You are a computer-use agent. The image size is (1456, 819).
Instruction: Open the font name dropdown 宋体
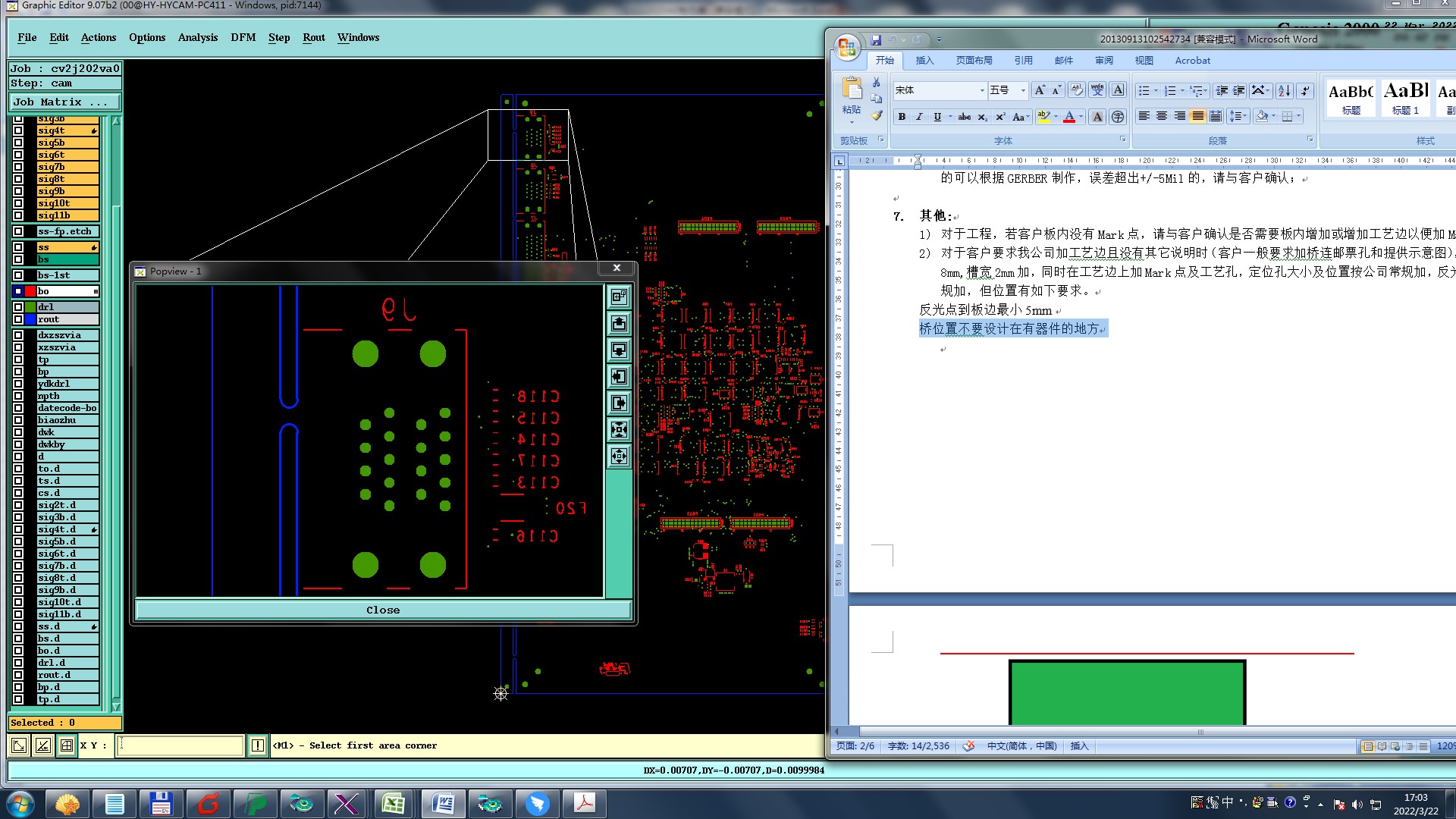pos(981,91)
